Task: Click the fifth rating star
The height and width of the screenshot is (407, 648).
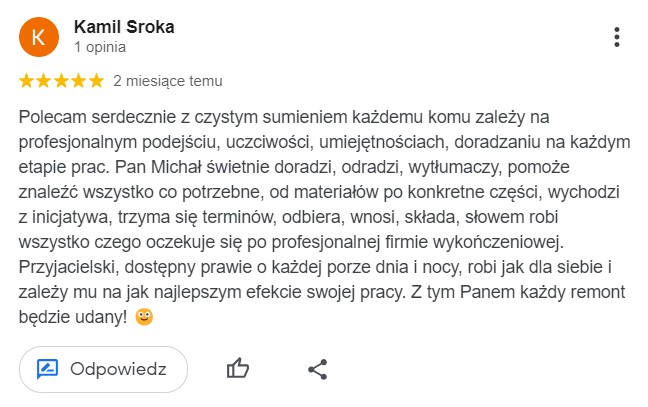Action: [x=95, y=81]
